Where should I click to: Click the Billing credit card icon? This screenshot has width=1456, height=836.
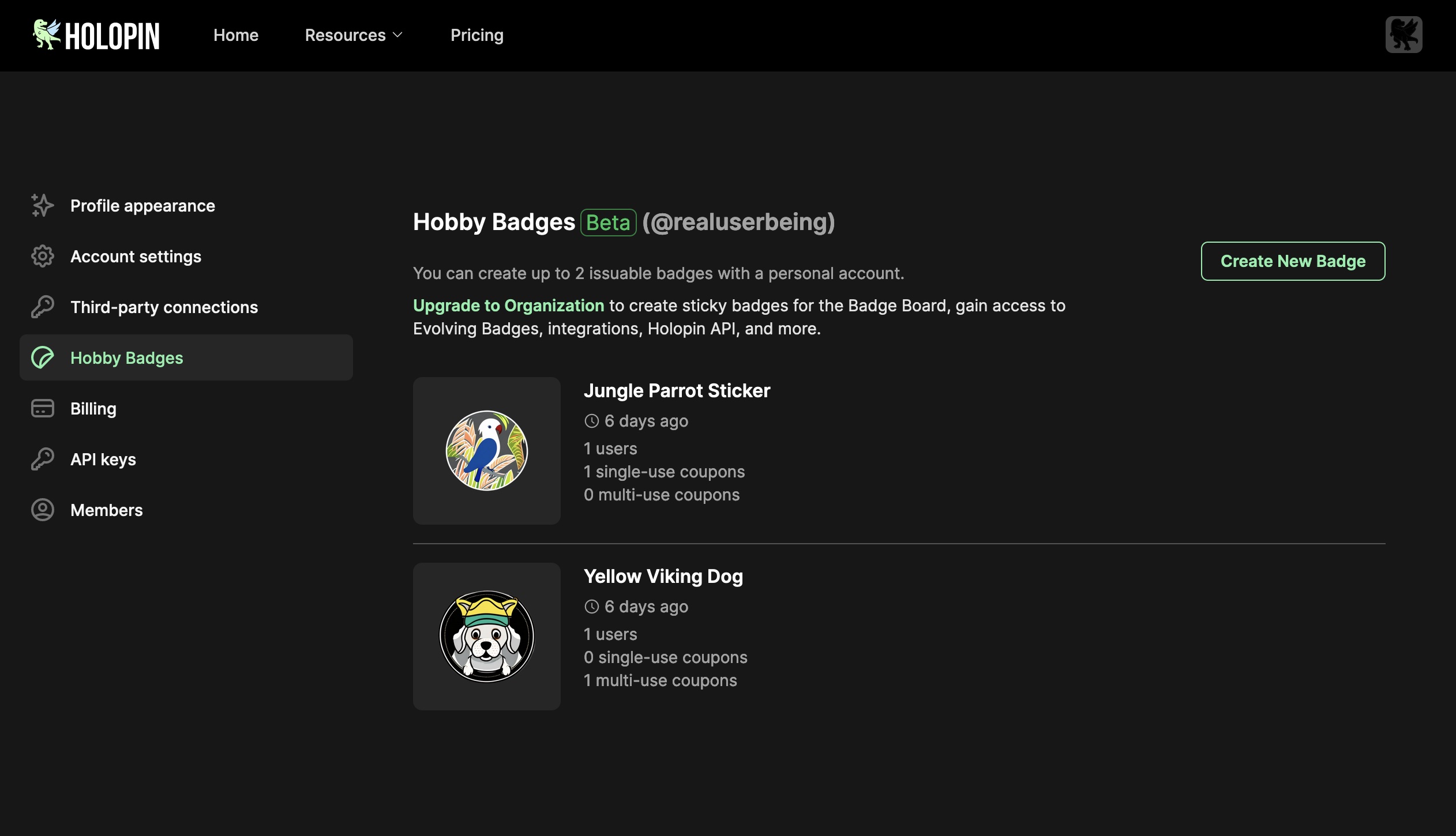click(41, 408)
